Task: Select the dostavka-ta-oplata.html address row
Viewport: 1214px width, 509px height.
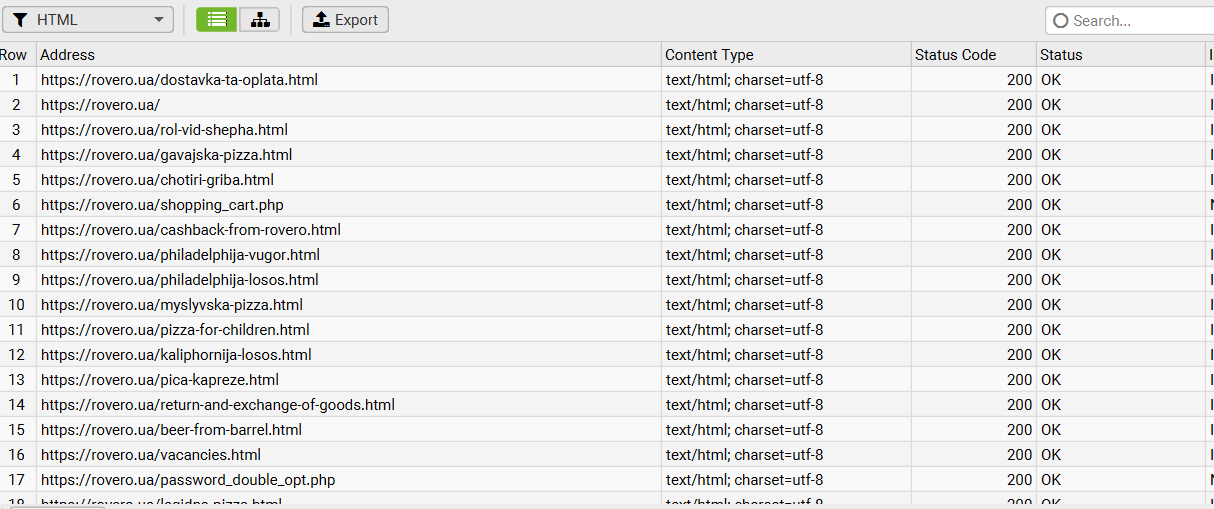Action: click(179, 80)
